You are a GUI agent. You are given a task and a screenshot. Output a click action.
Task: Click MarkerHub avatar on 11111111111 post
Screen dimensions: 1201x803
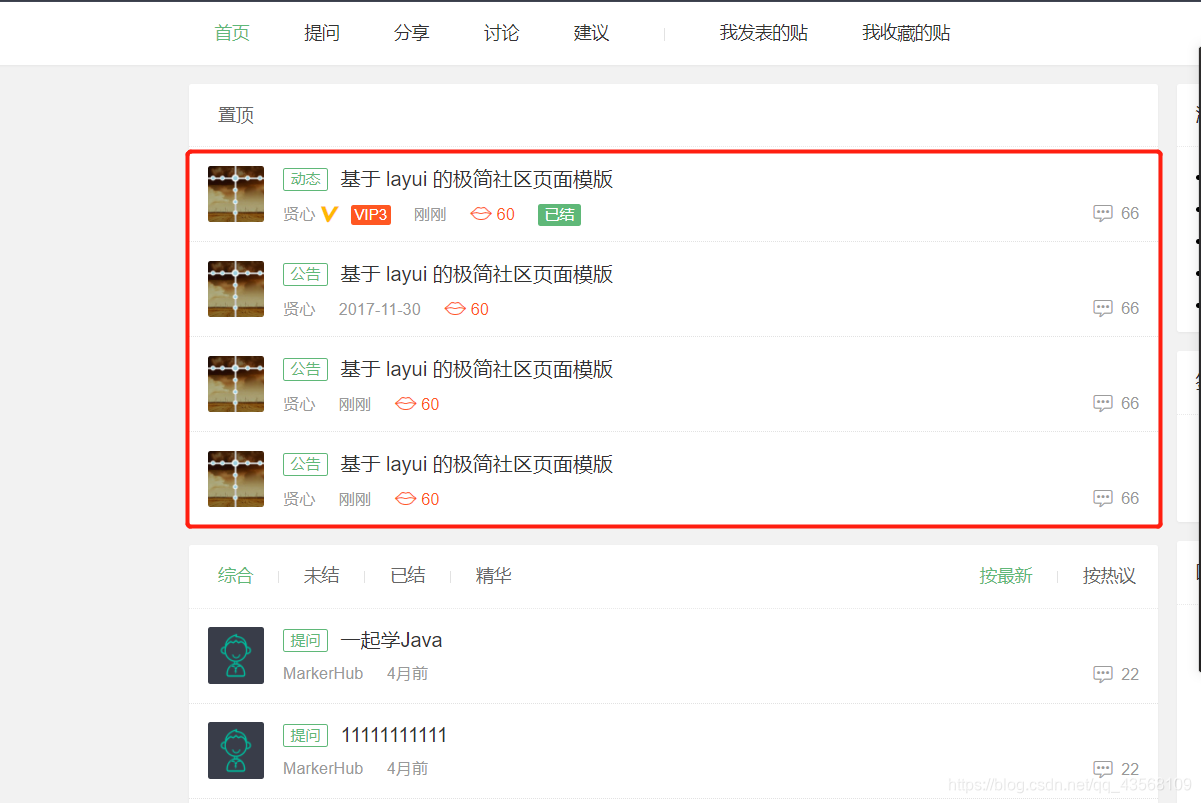[236, 750]
